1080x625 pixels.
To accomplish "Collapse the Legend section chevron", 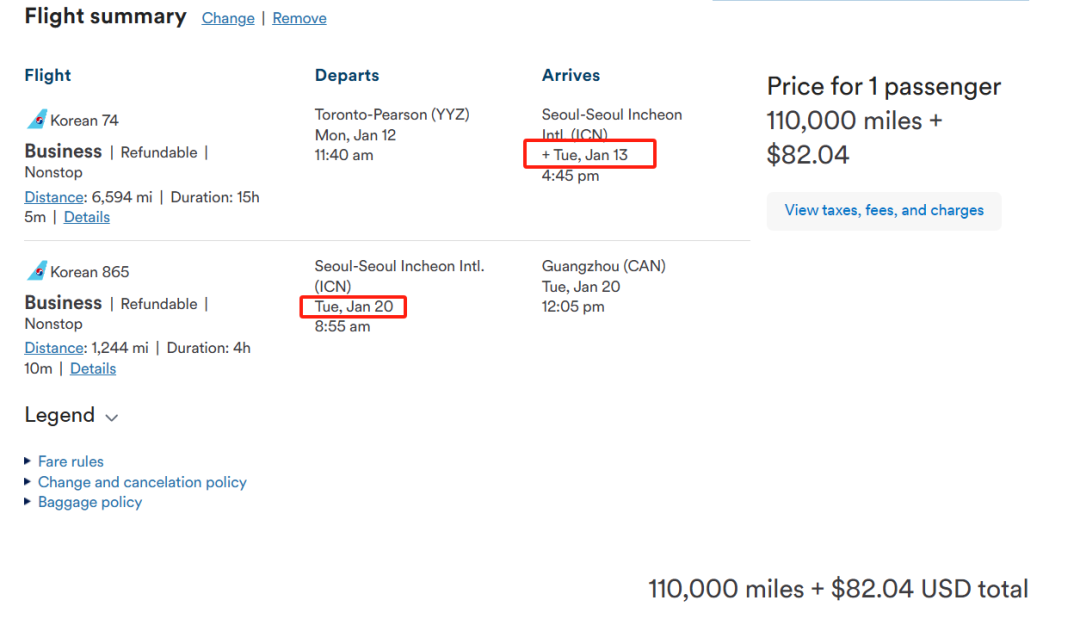I will pos(111,417).
